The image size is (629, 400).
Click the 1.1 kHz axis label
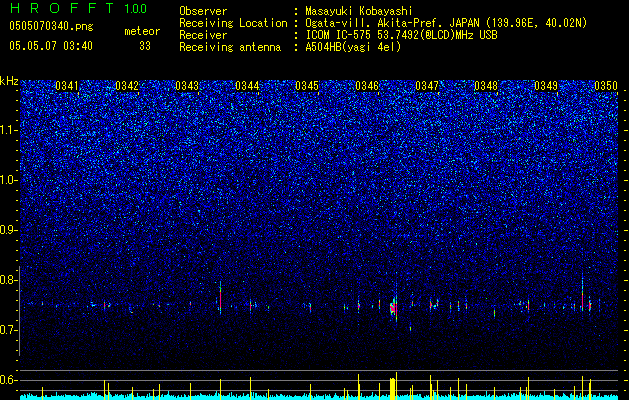[8, 130]
